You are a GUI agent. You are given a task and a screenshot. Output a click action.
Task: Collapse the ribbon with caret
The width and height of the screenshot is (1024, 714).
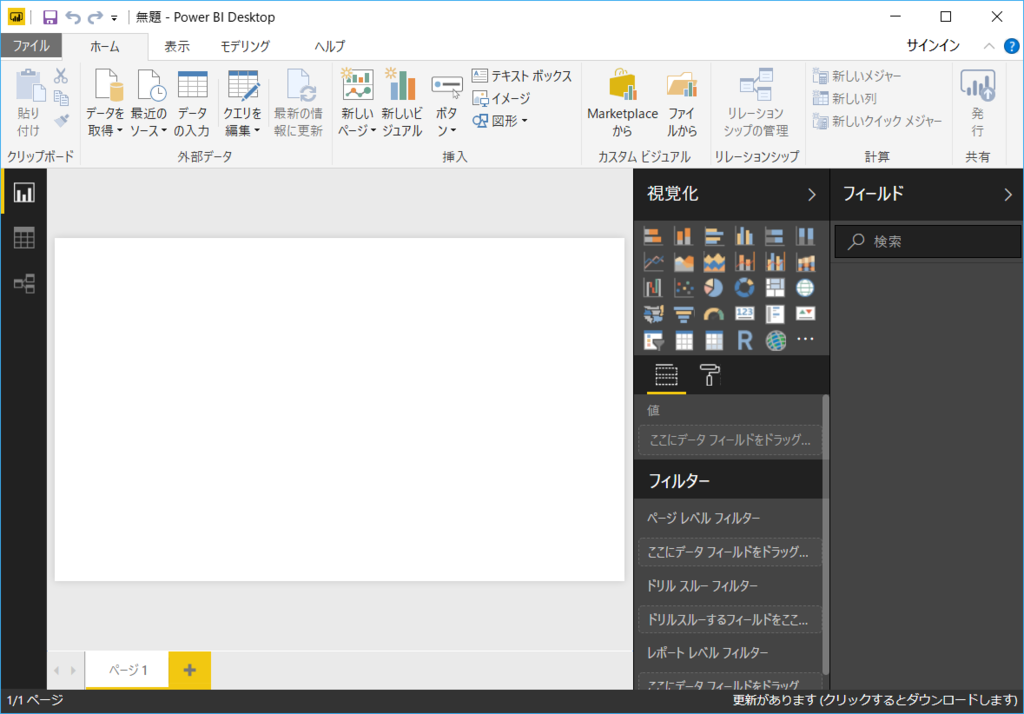[989, 46]
